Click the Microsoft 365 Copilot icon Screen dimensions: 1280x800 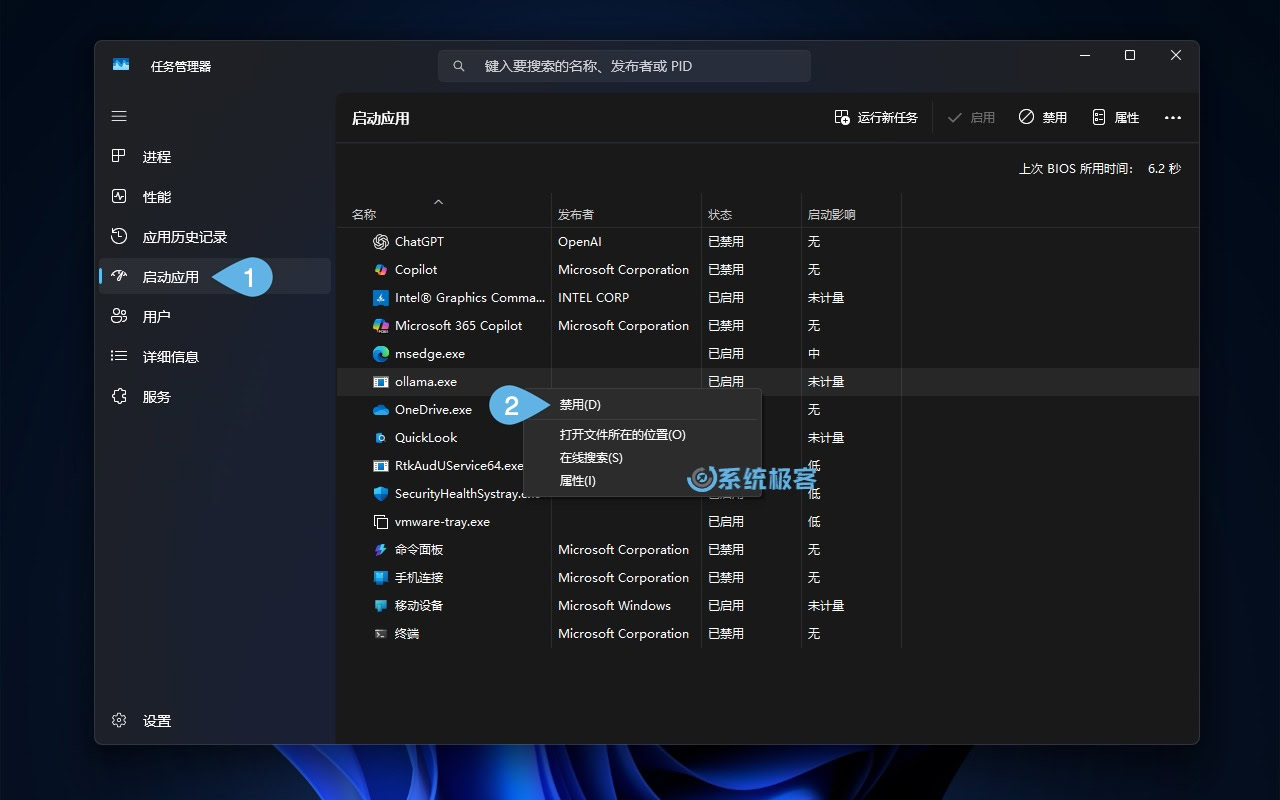coord(380,326)
